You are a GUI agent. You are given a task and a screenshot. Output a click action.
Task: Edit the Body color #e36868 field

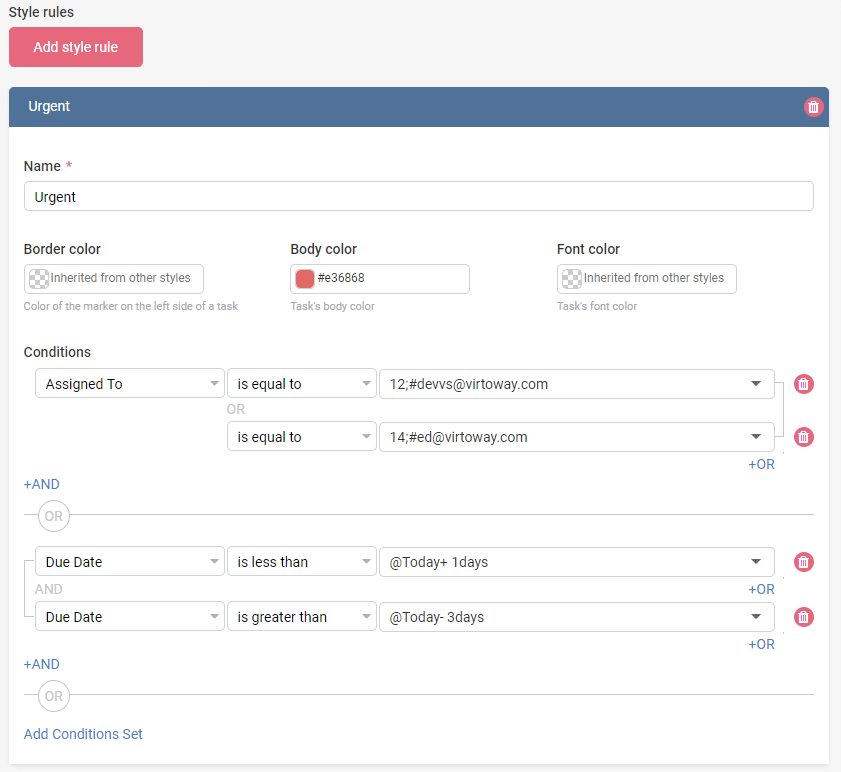(380, 278)
